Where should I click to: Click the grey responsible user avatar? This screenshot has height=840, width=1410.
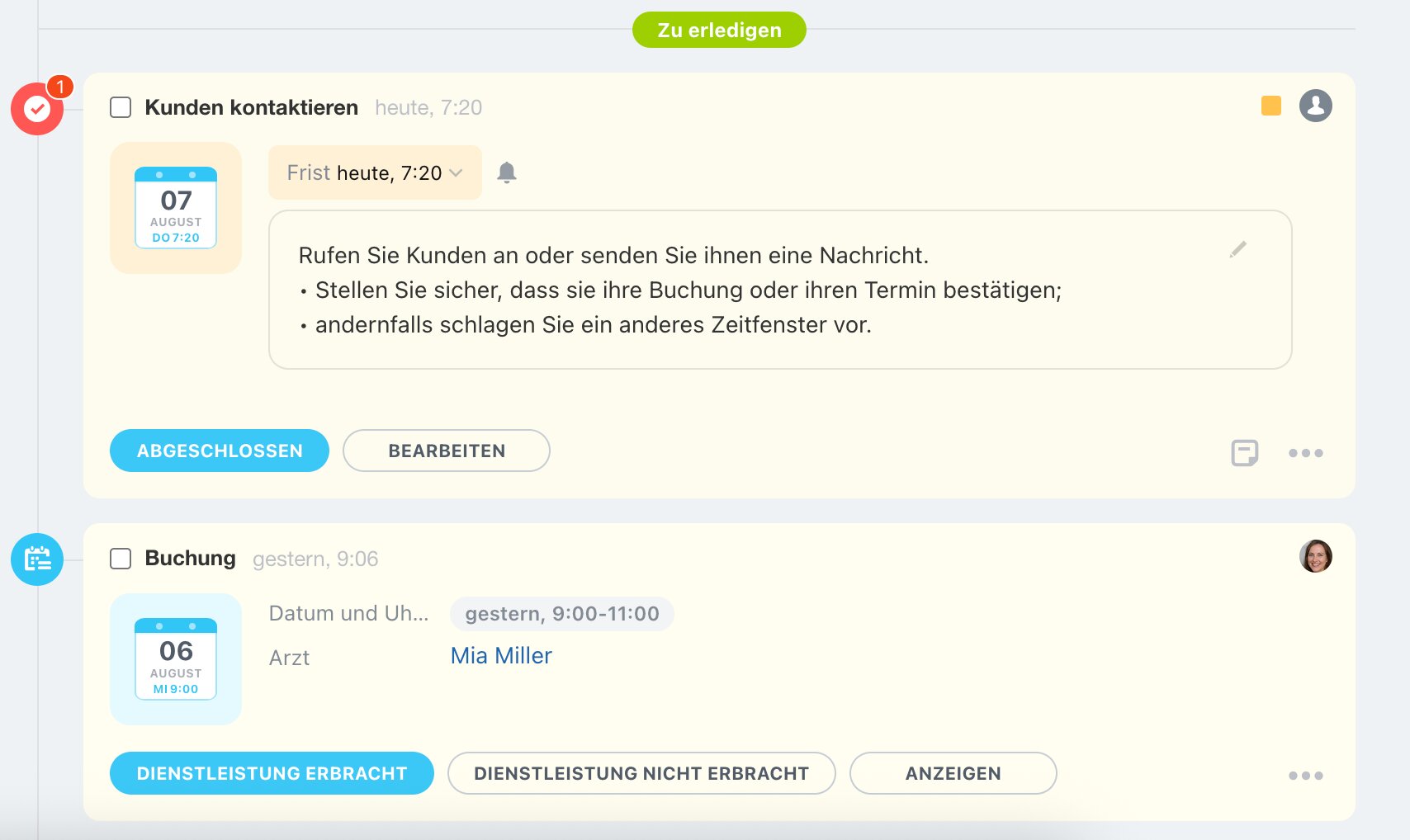[1315, 106]
